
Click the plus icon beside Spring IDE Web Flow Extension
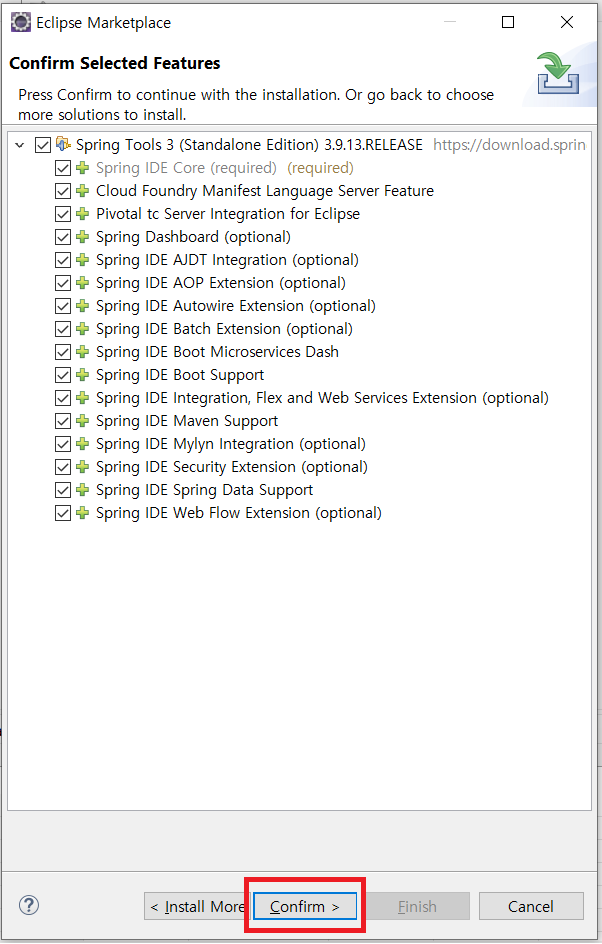(82, 513)
